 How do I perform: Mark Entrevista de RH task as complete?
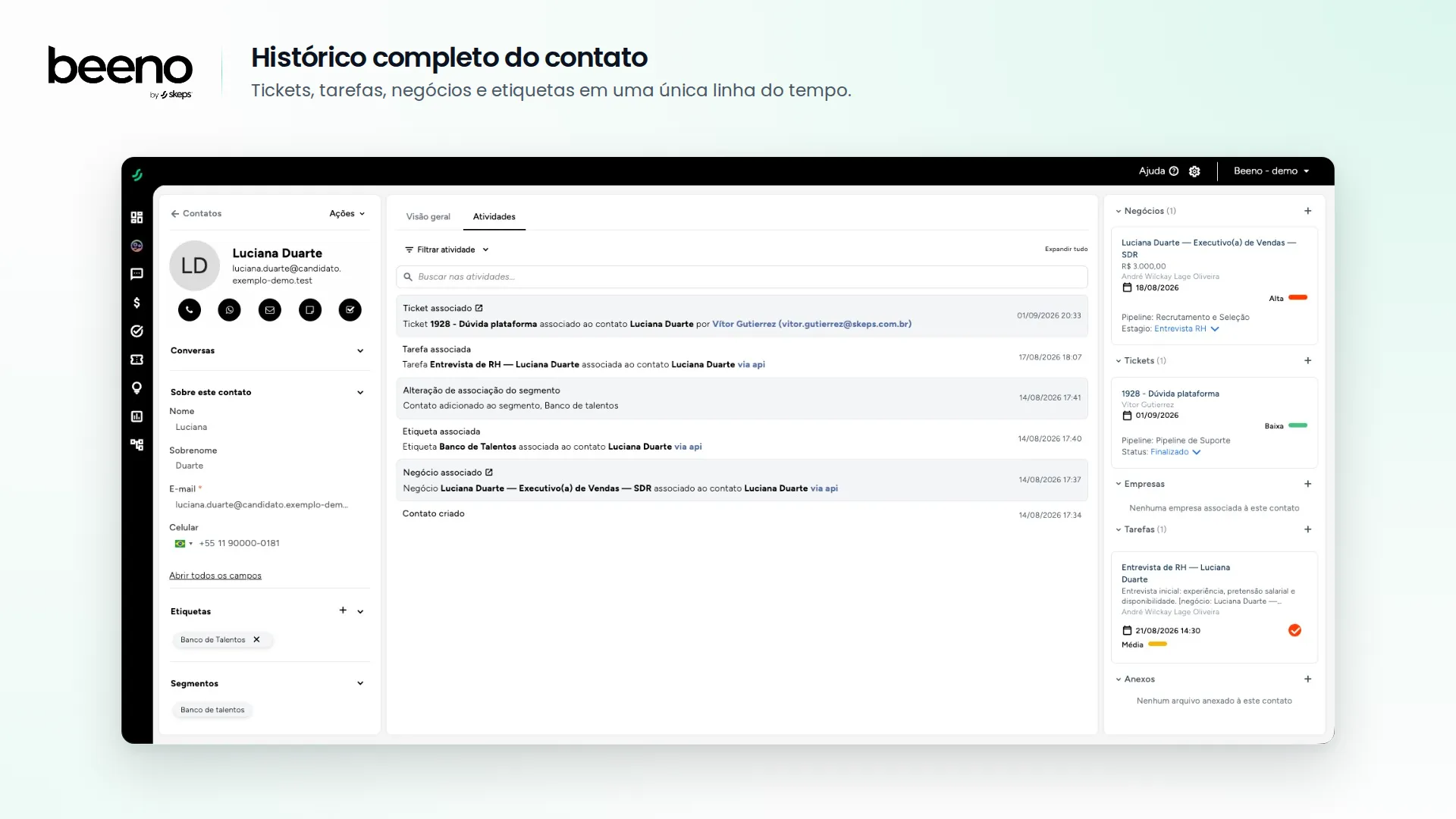point(1294,630)
